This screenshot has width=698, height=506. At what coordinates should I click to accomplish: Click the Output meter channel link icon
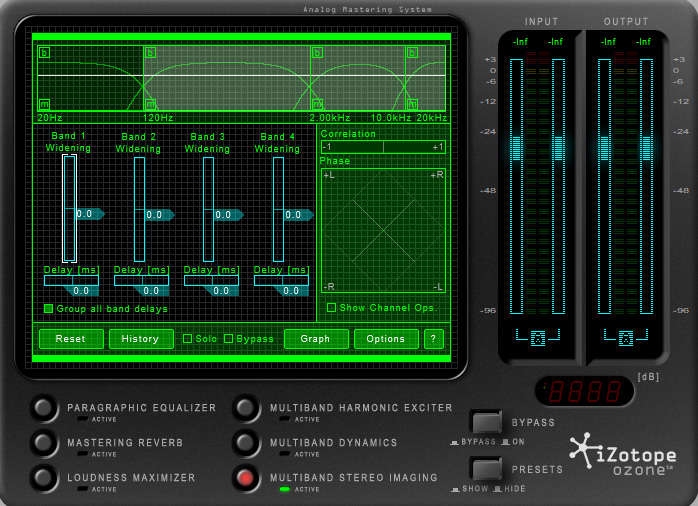click(626, 338)
